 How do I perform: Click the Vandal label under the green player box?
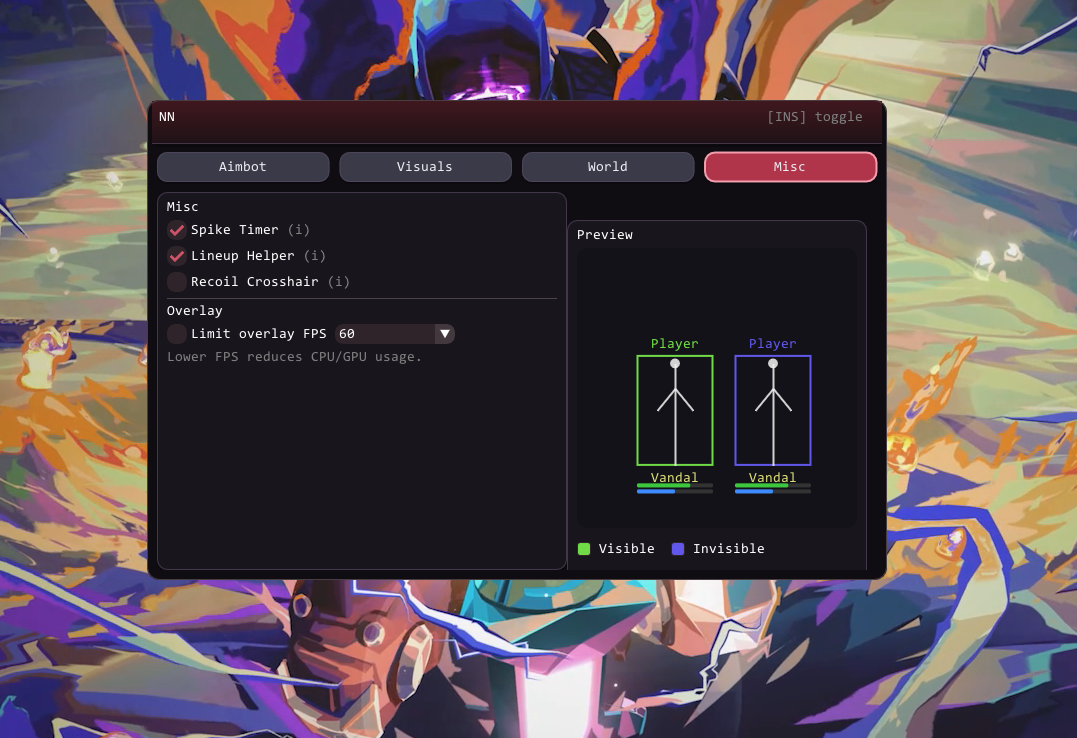pos(675,477)
